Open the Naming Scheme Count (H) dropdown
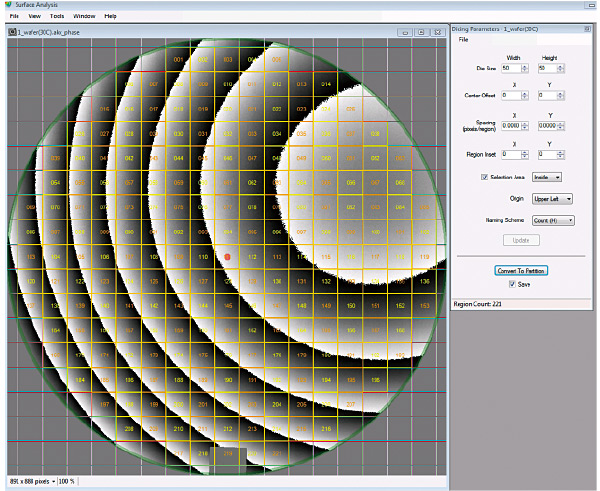This screenshot has width=600, height=491. click(x=553, y=220)
